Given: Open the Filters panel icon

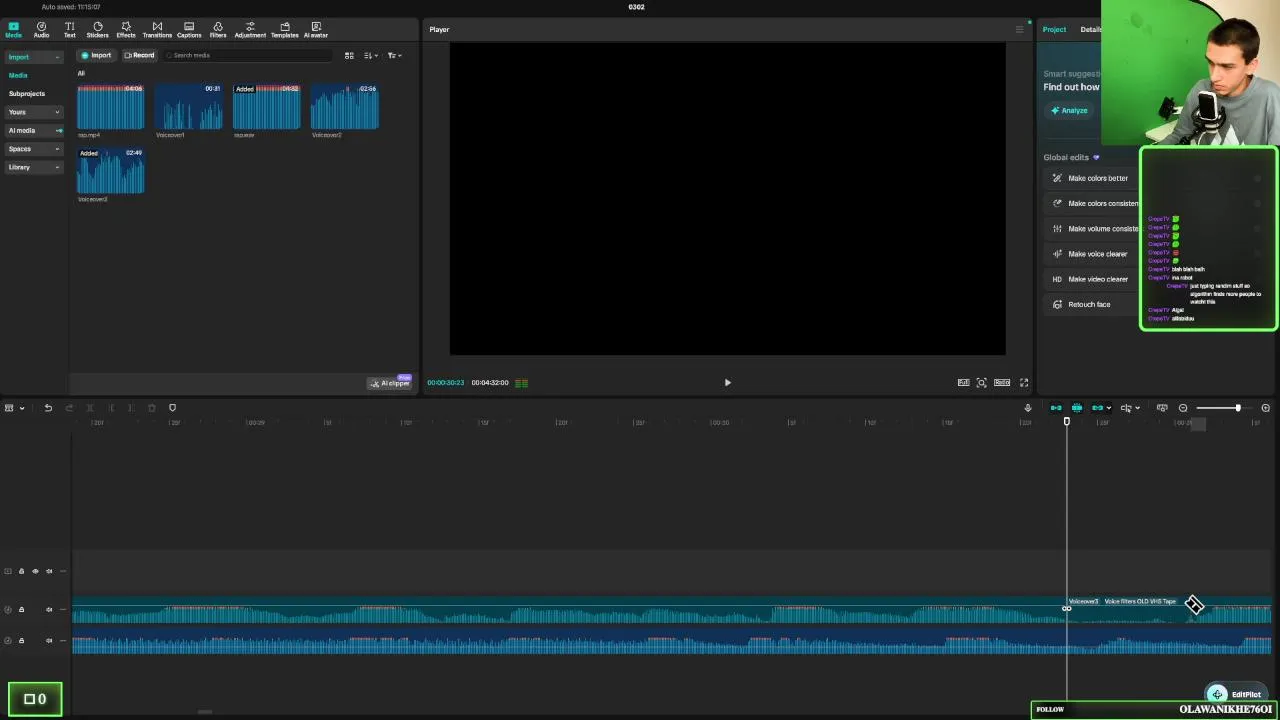Looking at the screenshot, I should coord(218,30).
